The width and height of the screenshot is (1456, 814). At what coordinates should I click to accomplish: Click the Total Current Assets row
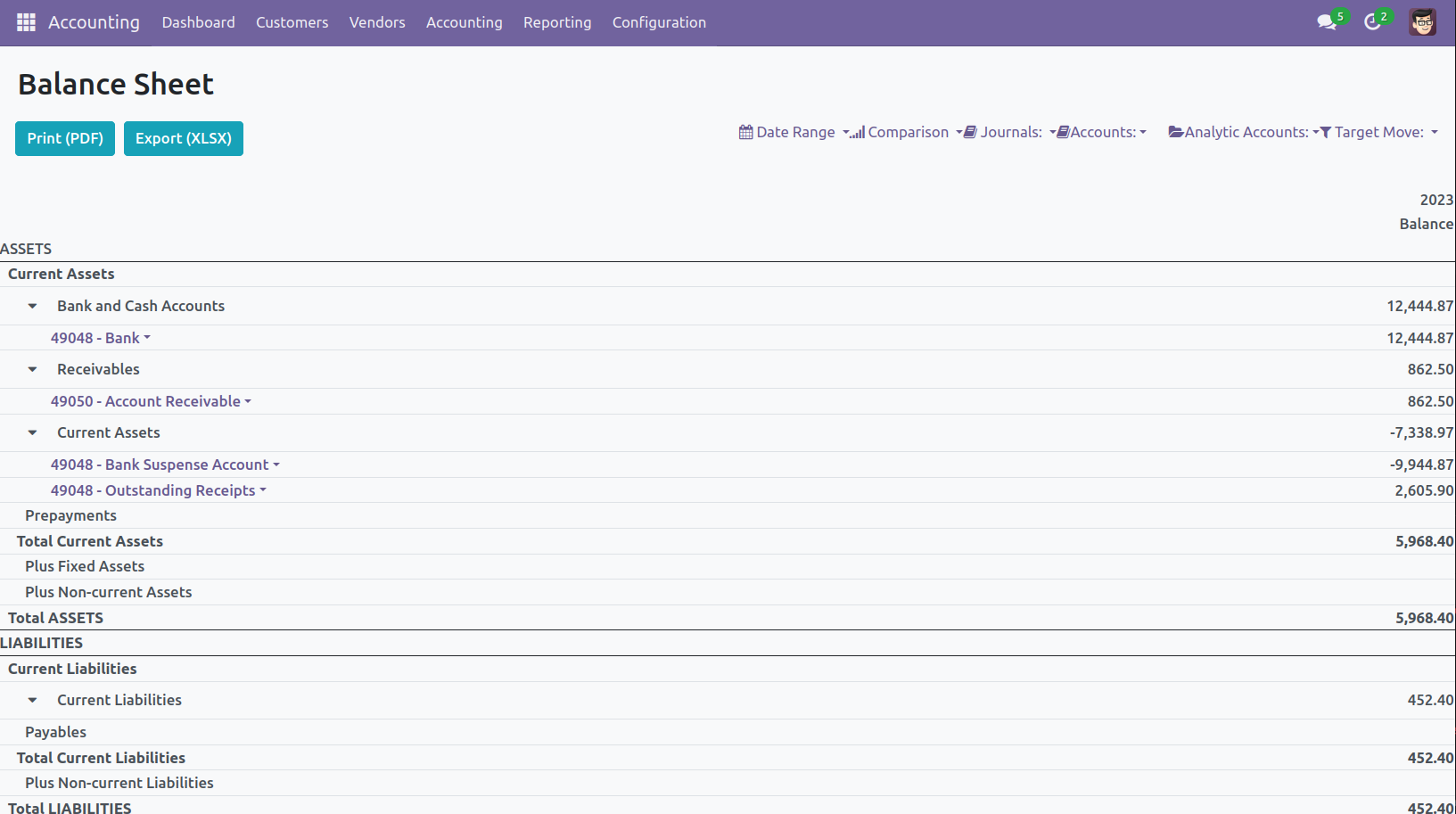click(728, 541)
